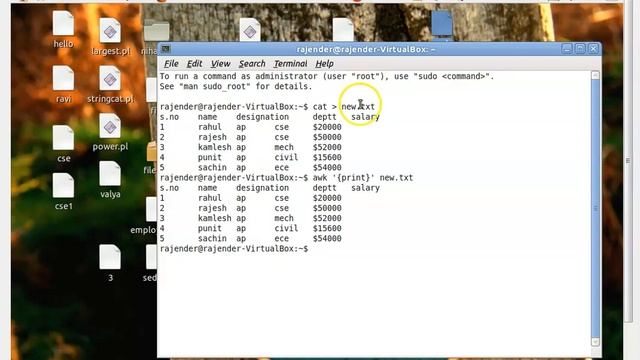640x360 pixels.
Task: Click the awk '{print}' new.txt command
Action: 363,178
